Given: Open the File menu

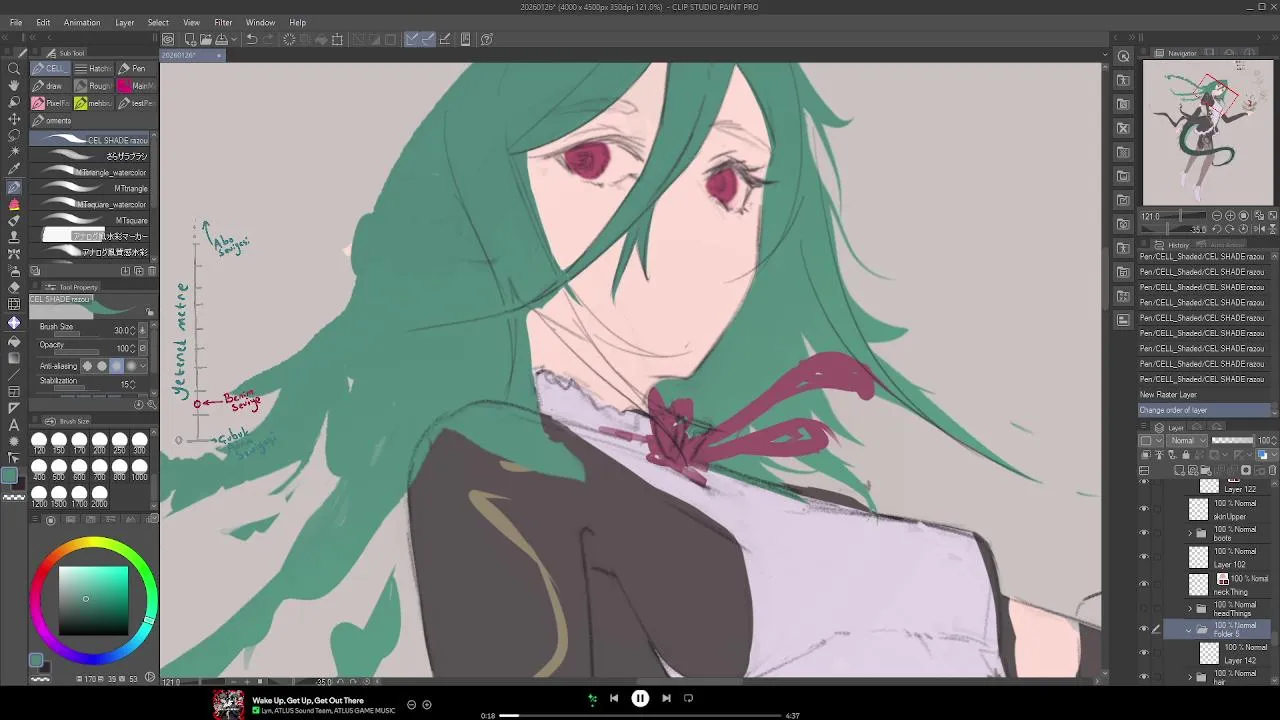Looking at the screenshot, I should (x=16, y=22).
